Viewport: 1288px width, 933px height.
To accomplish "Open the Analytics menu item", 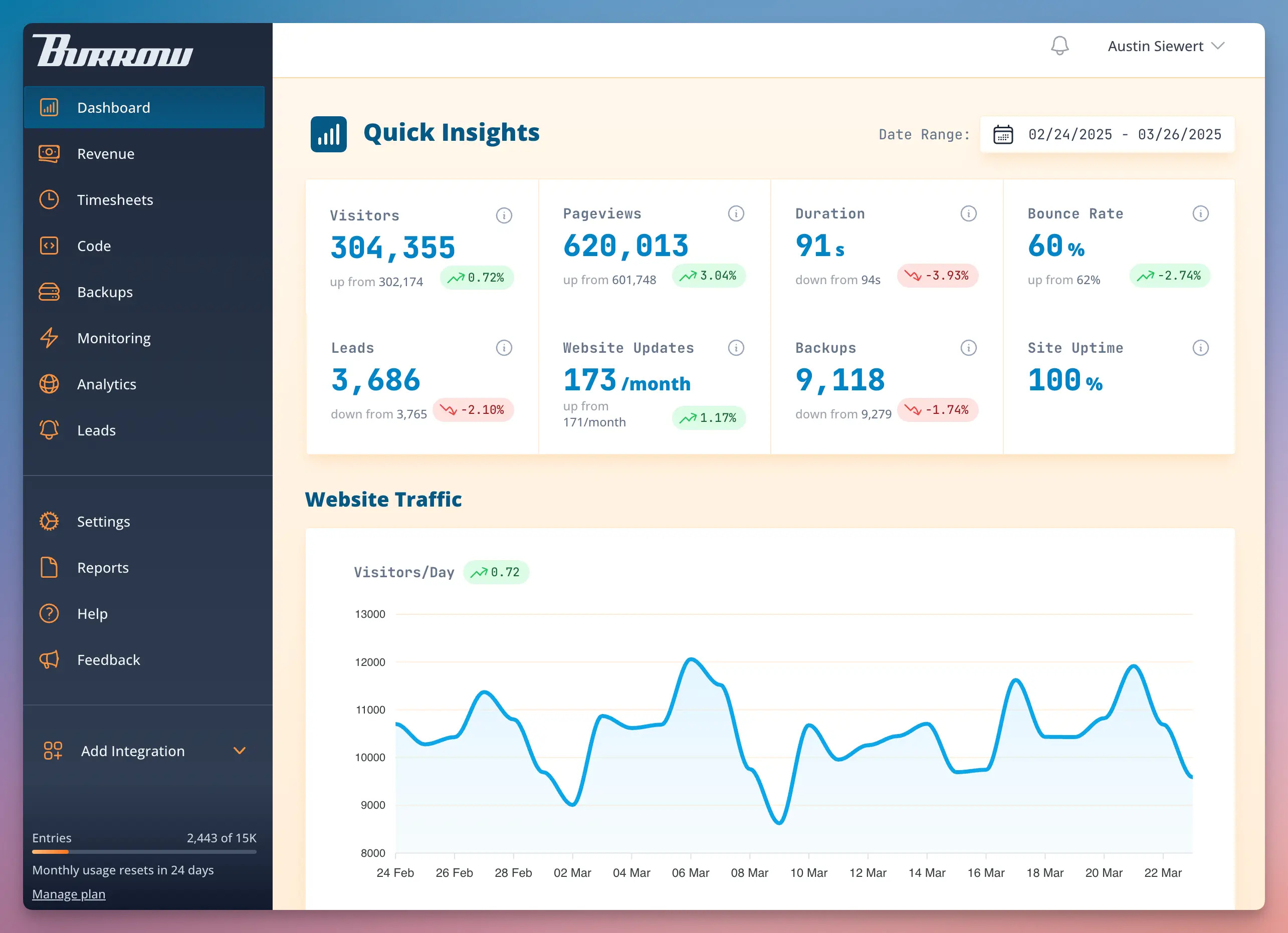I will (x=144, y=384).
